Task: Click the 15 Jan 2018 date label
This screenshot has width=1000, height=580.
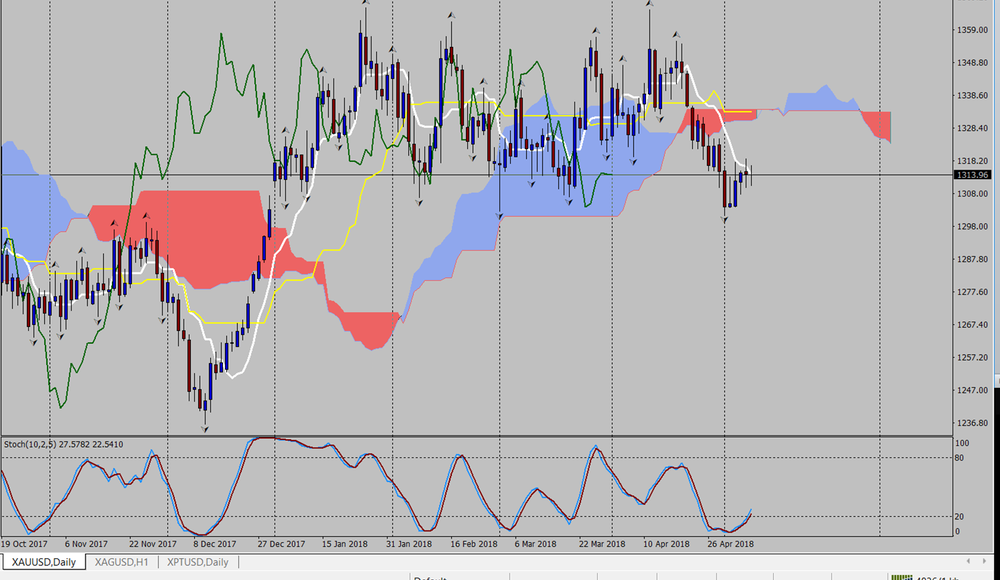Action: [344, 544]
